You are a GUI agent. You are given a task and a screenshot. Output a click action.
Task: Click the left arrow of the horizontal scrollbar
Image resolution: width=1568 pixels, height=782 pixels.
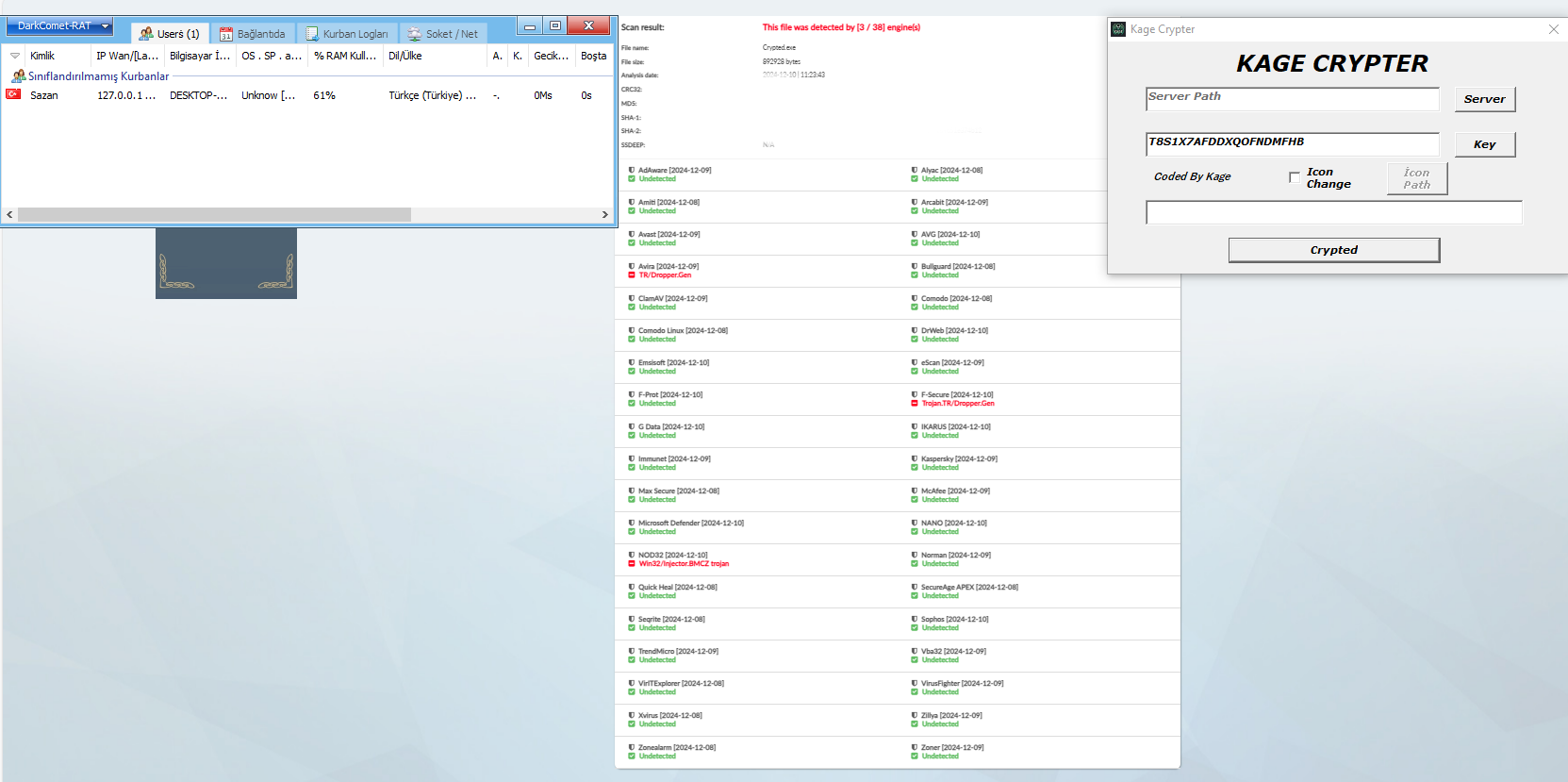[x=9, y=215]
